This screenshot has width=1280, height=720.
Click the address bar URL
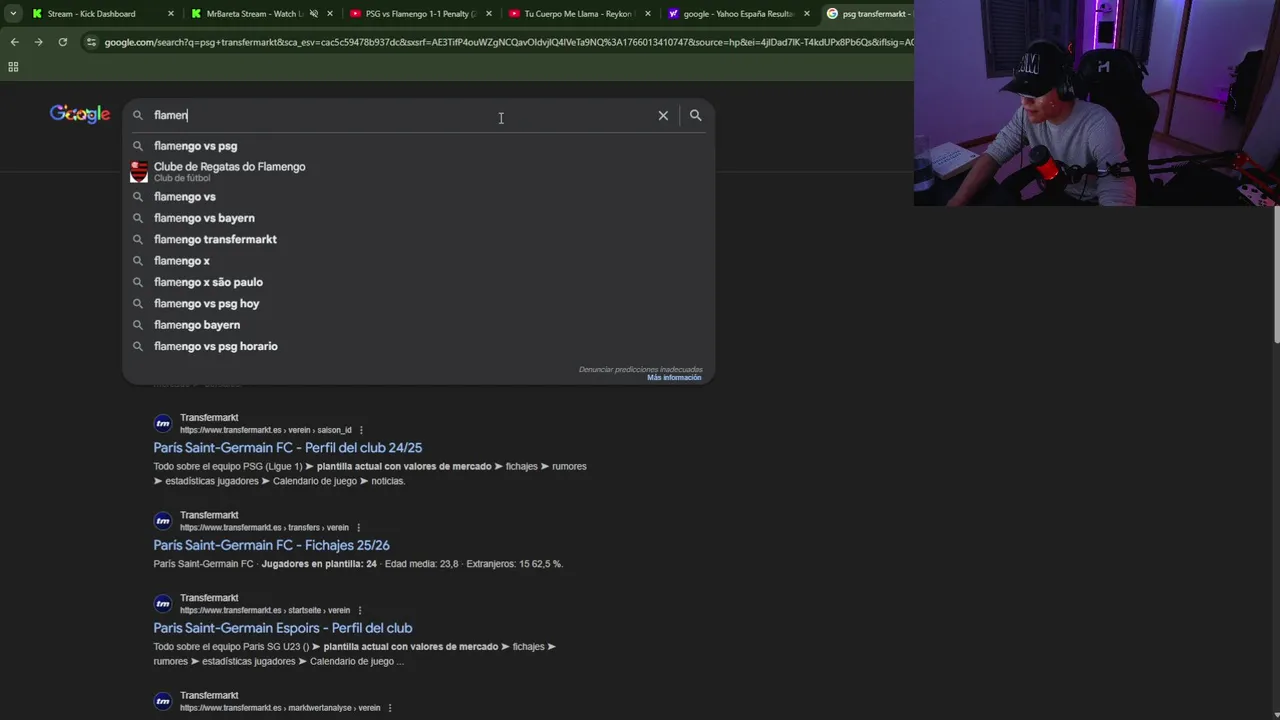[x=508, y=42]
